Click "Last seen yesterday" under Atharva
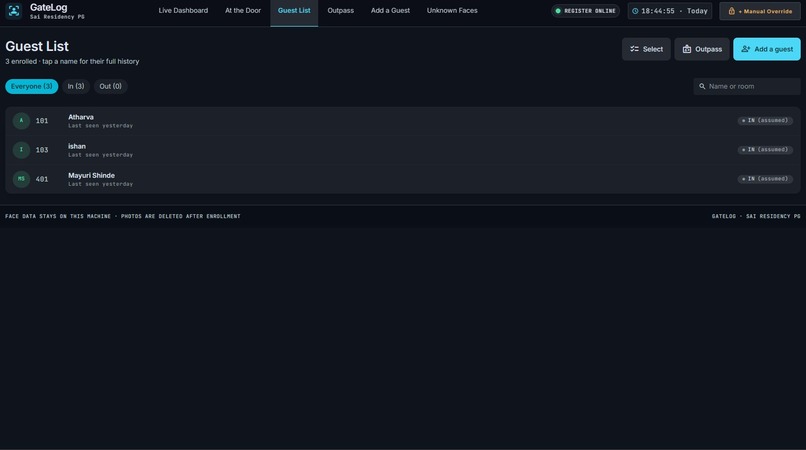 pyautogui.click(x=101, y=125)
